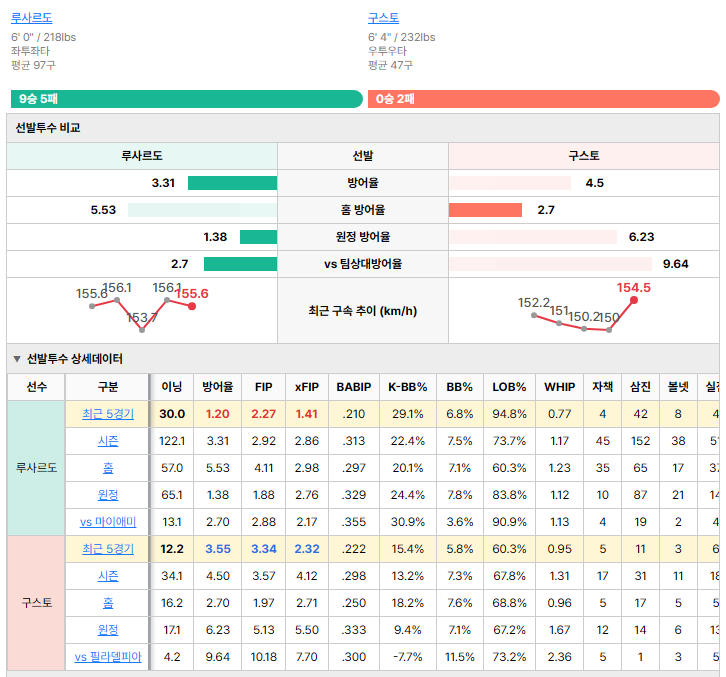Open 구스토's 원정 split link

[108, 629]
